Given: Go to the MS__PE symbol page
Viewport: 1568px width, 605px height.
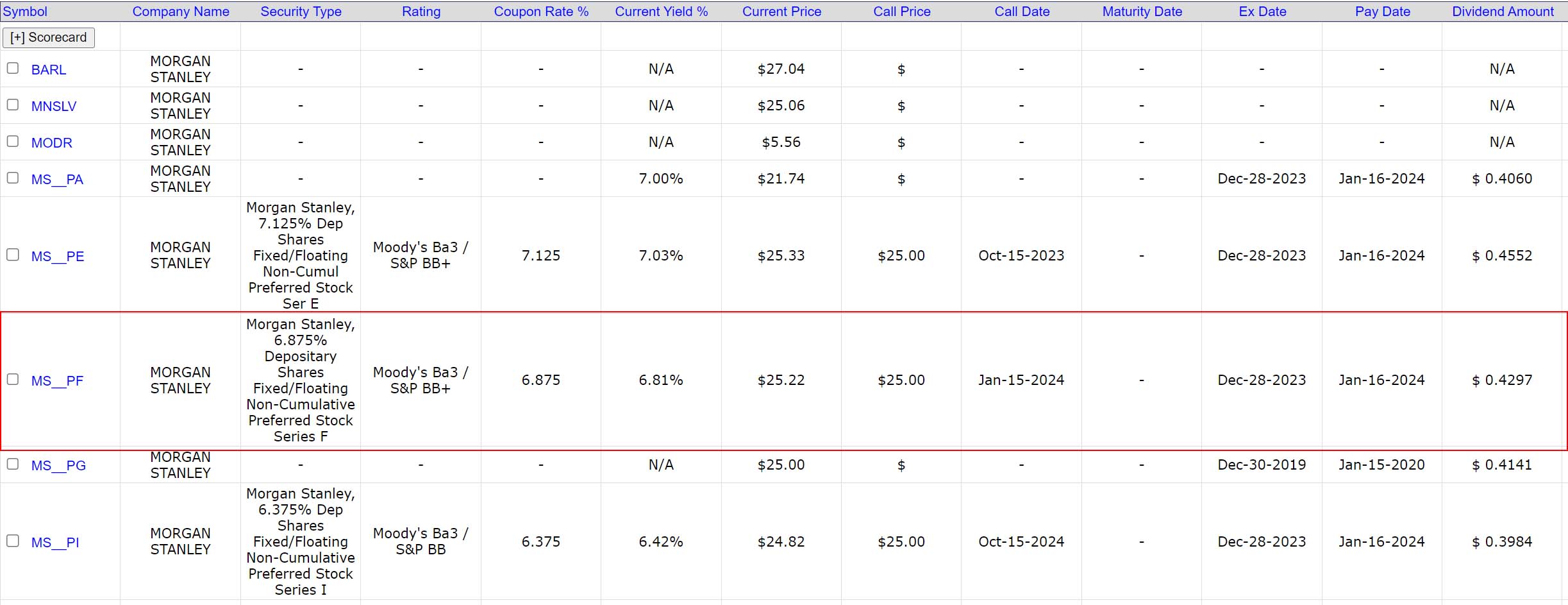Looking at the screenshot, I should [x=58, y=256].
